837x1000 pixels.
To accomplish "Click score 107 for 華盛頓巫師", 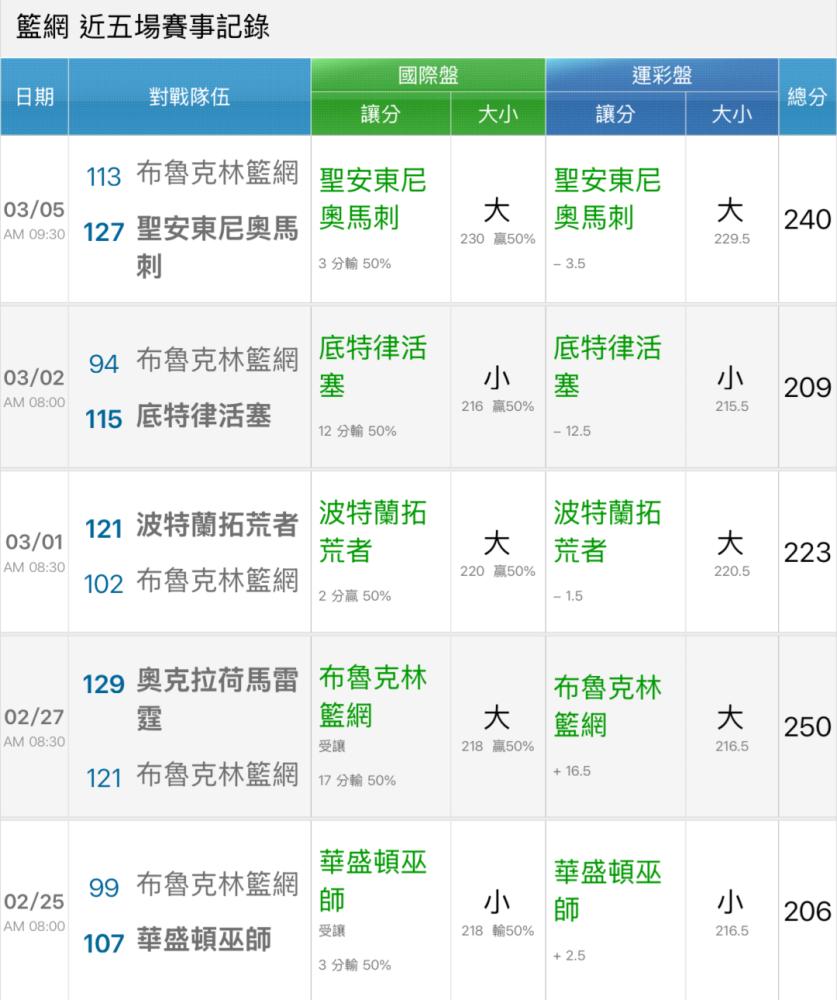I will 103,943.
